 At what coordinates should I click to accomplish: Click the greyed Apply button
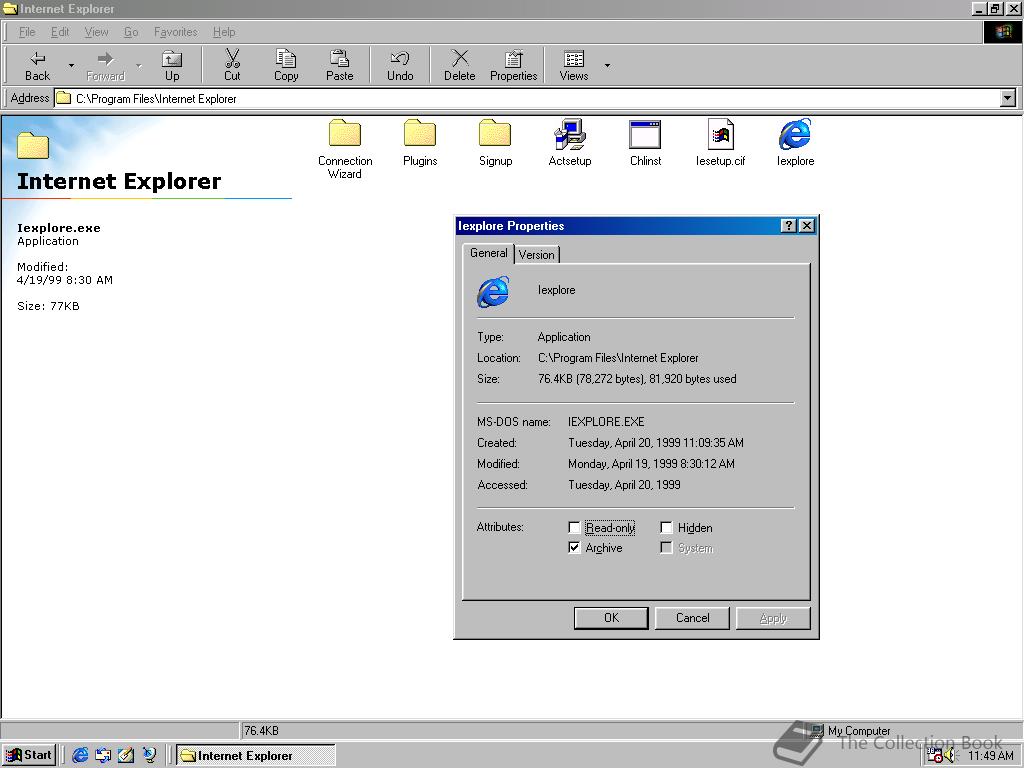(x=773, y=618)
